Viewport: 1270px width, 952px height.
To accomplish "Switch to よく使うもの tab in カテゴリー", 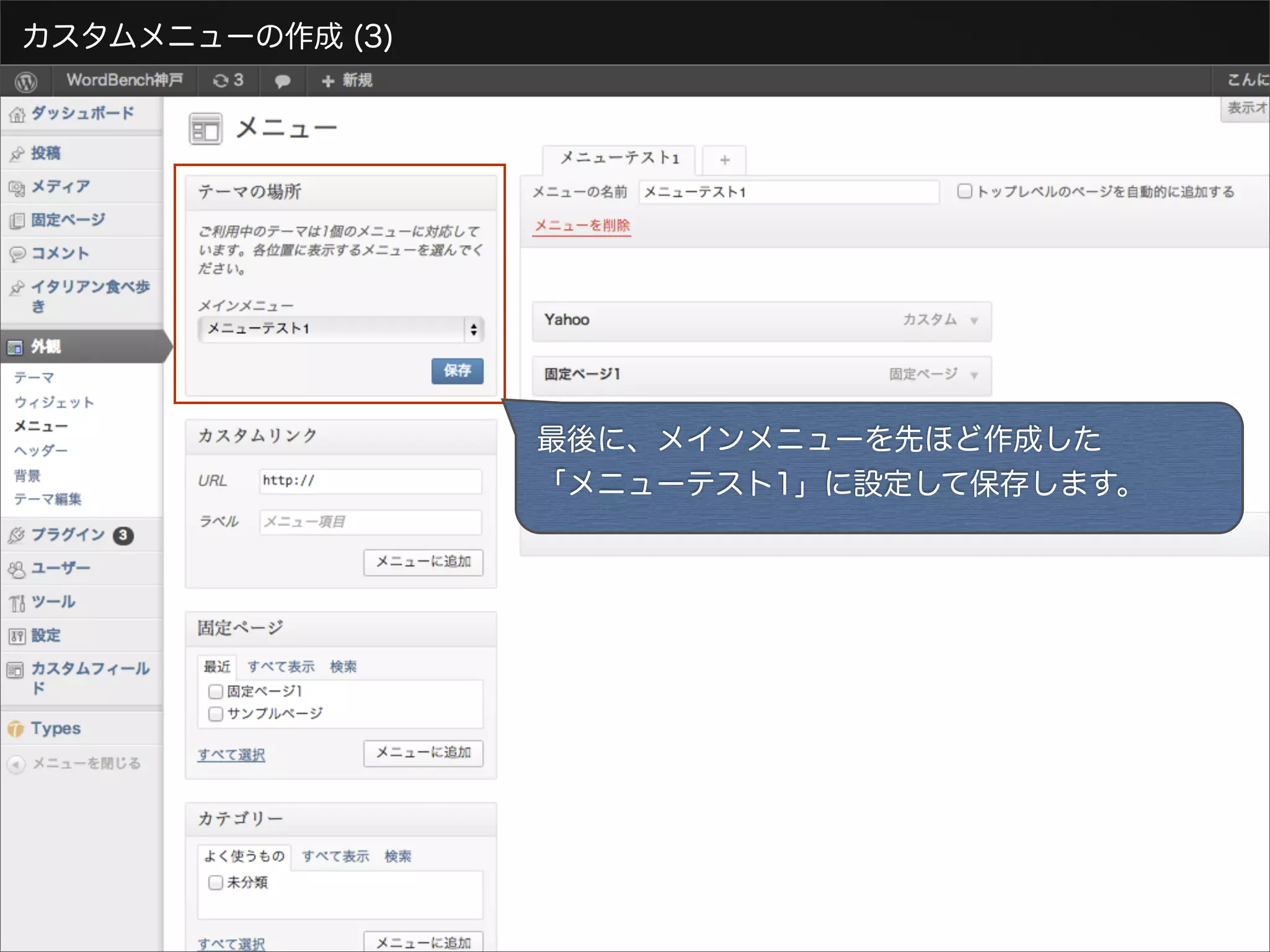I will [x=244, y=857].
